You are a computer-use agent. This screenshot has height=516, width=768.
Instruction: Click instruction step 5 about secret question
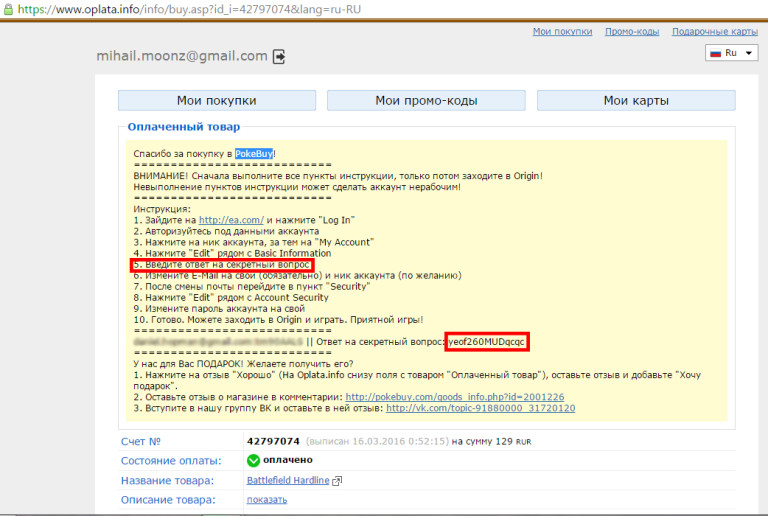click(x=222, y=265)
